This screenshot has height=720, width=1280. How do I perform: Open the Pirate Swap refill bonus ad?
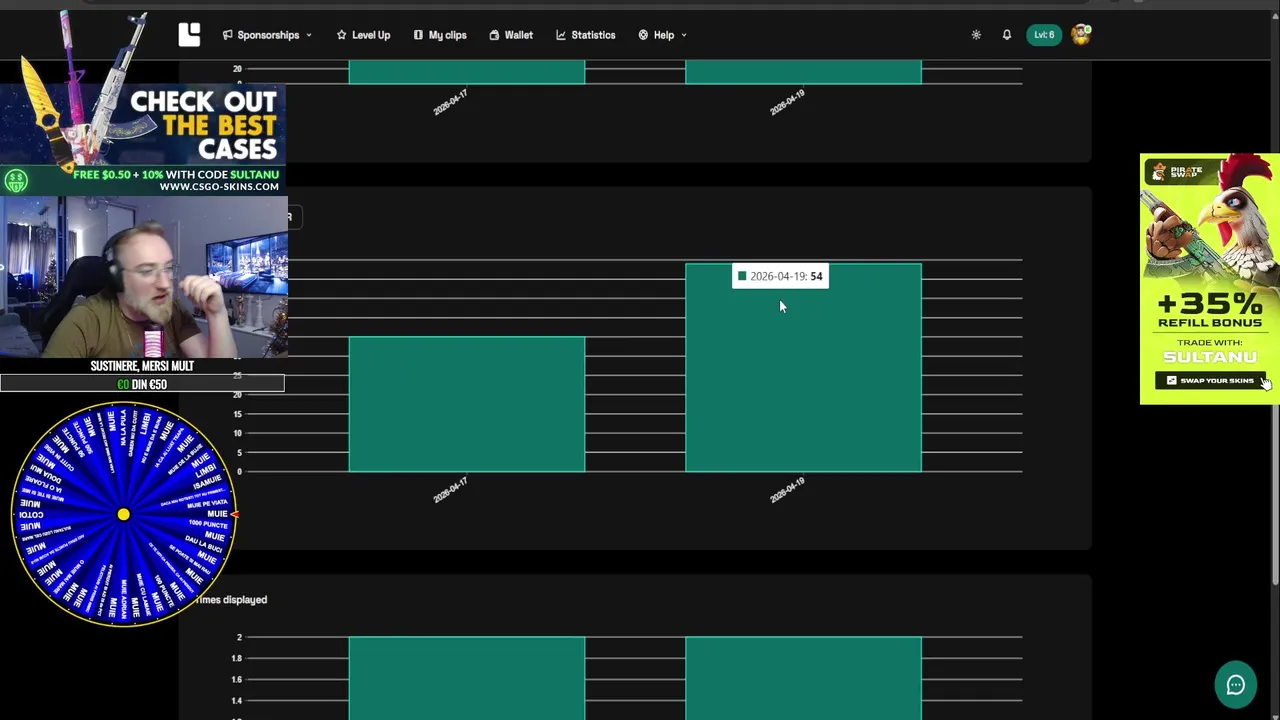click(x=1210, y=278)
